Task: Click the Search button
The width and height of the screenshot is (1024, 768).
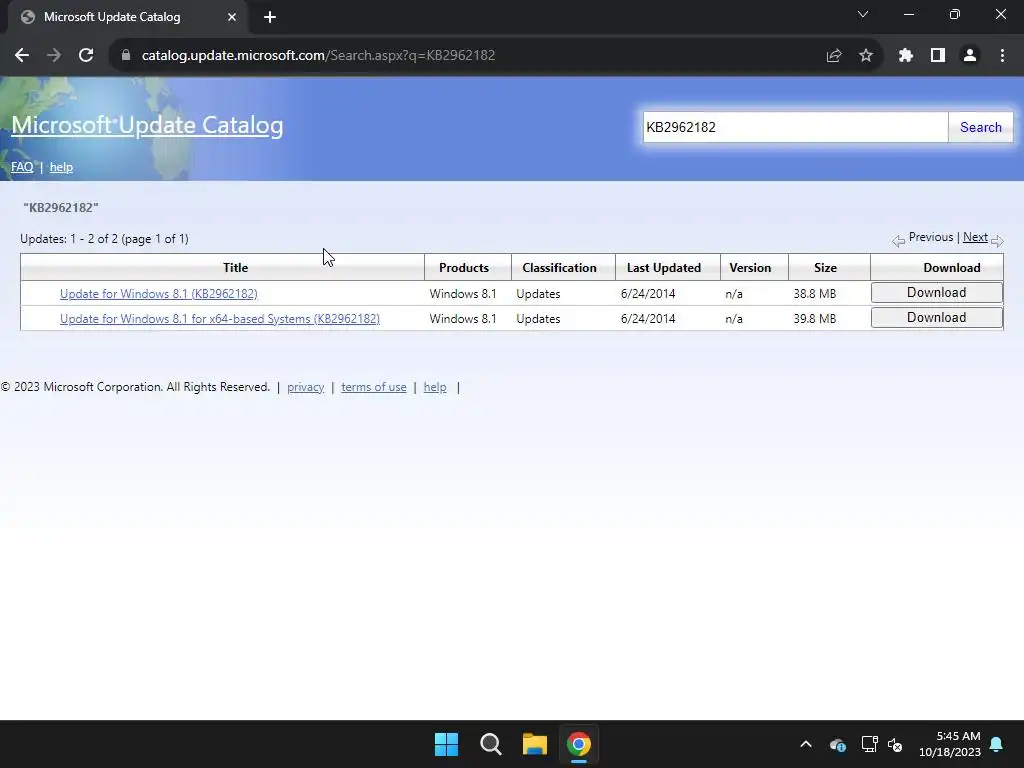Action: tap(980, 127)
